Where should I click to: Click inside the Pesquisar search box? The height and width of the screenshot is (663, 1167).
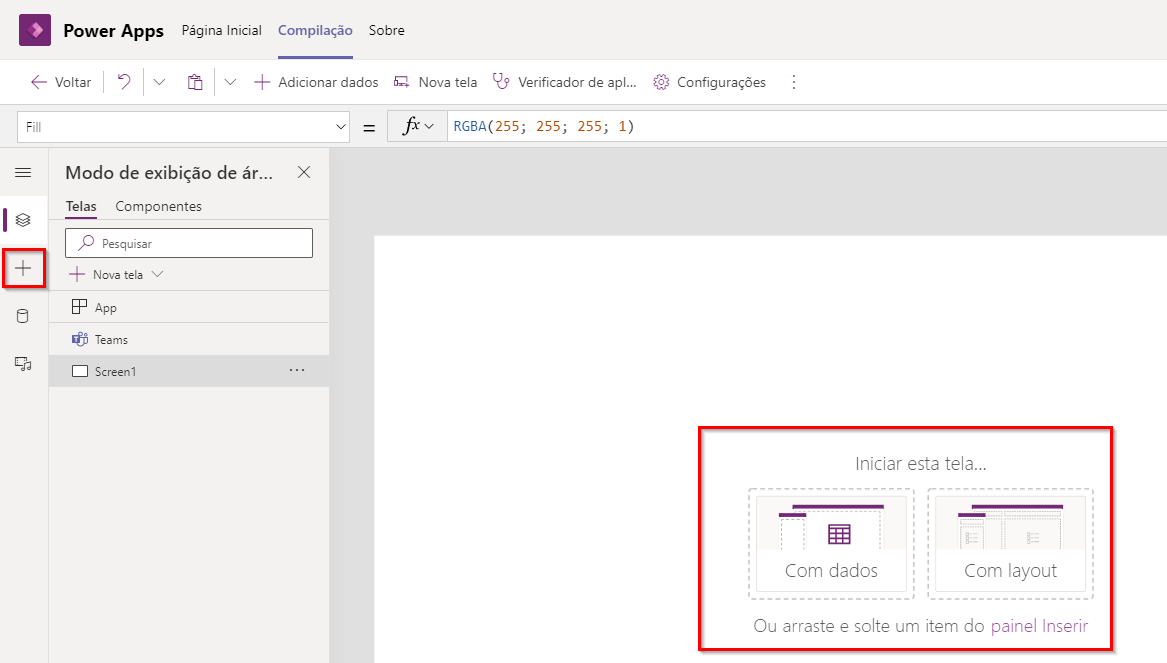click(189, 242)
